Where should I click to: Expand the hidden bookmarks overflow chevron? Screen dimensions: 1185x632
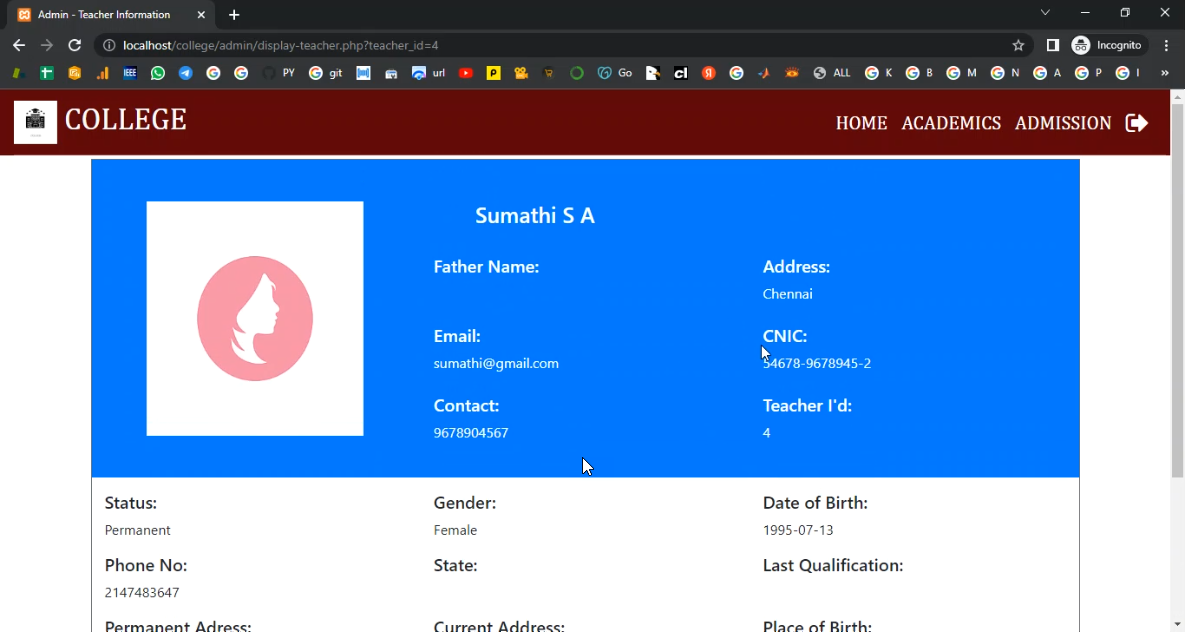1164,73
